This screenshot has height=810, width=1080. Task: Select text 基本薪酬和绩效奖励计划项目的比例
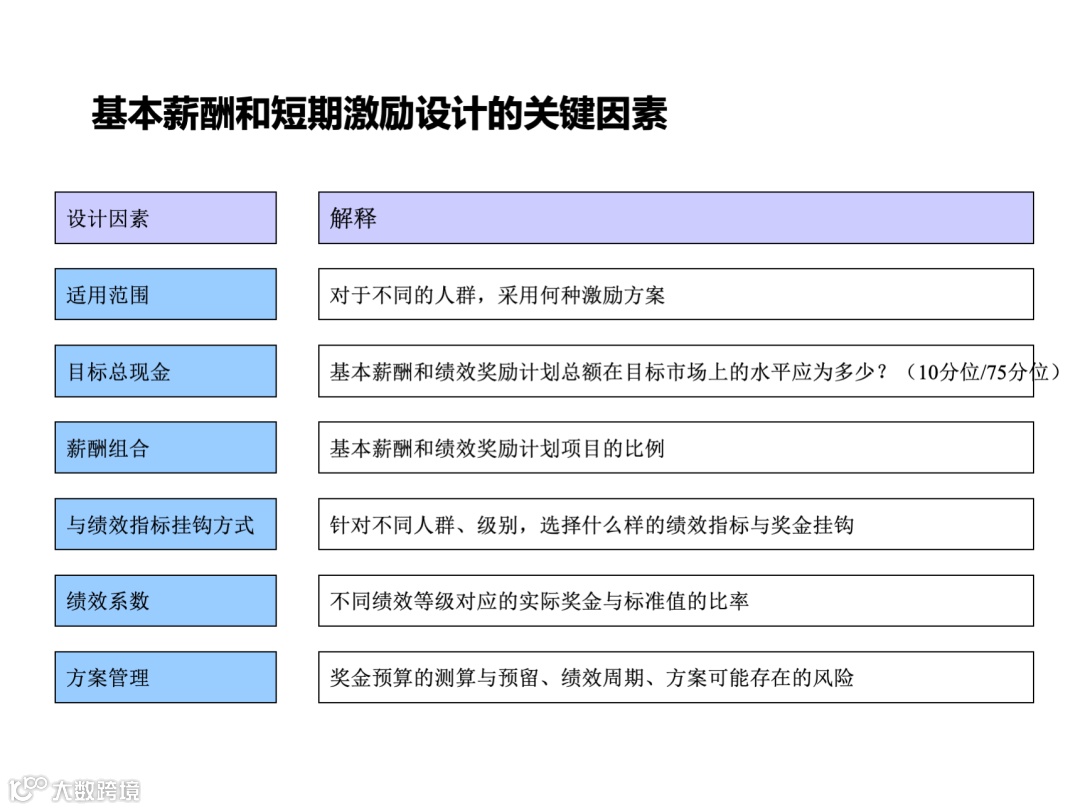[x=497, y=448]
